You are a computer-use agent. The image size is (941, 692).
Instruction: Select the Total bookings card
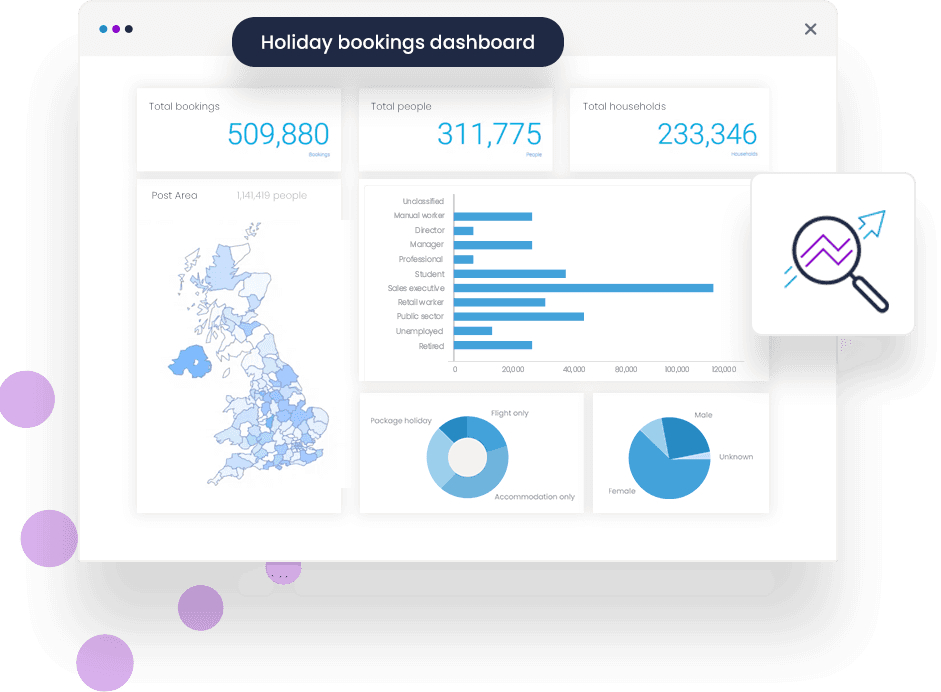238,129
